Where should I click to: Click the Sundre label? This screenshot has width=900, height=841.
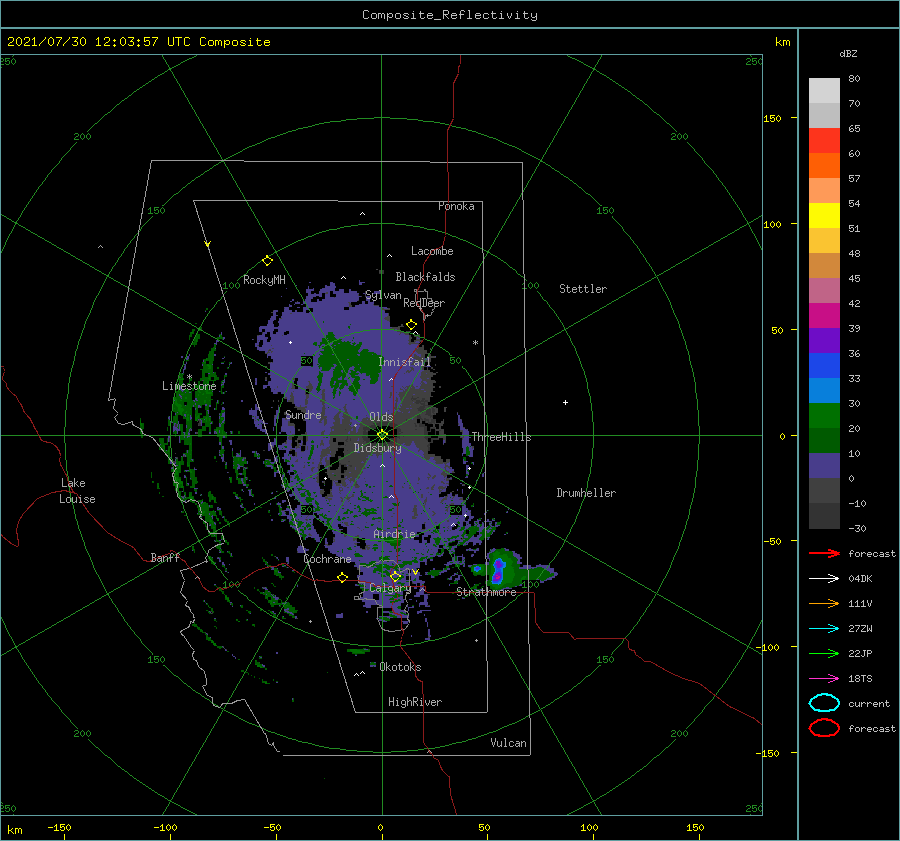(x=303, y=414)
